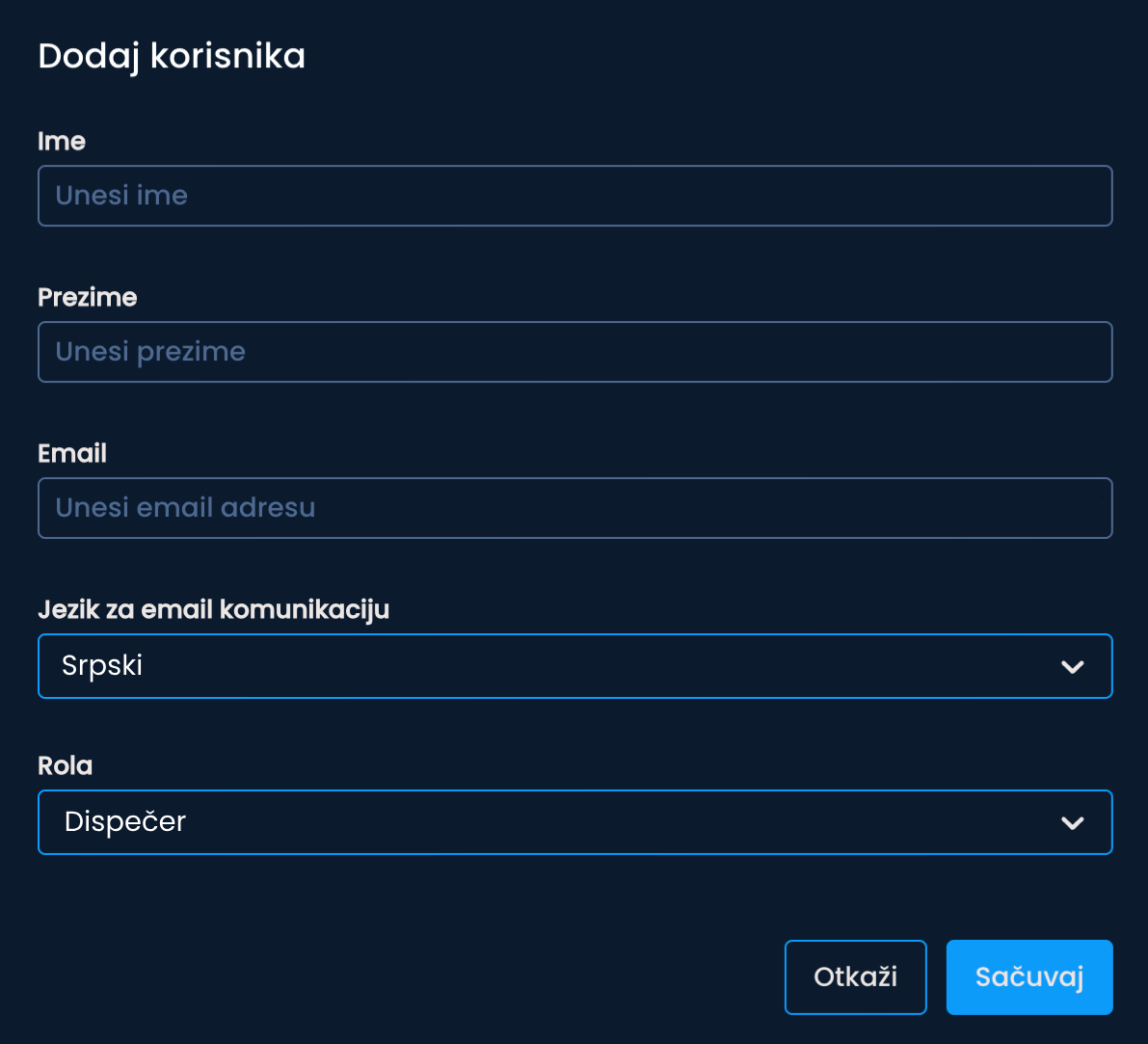
Task: Expand the Rola combo box
Action: pos(574,822)
